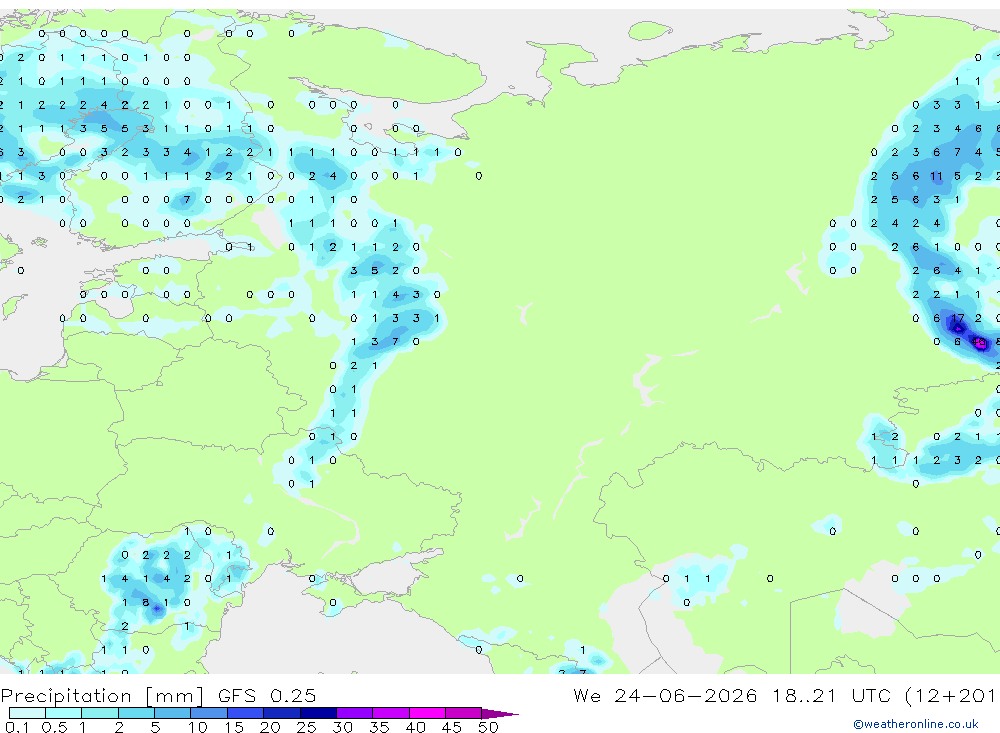Viewport: 1000px width, 733px height.
Task: Click the '0.1' legend scale label
Action: (x=17, y=727)
